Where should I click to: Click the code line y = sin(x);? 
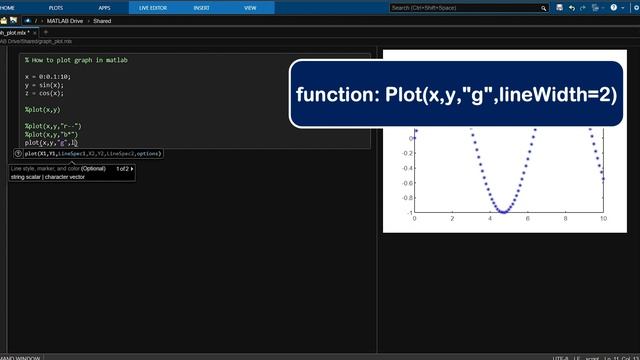click(44, 85)
